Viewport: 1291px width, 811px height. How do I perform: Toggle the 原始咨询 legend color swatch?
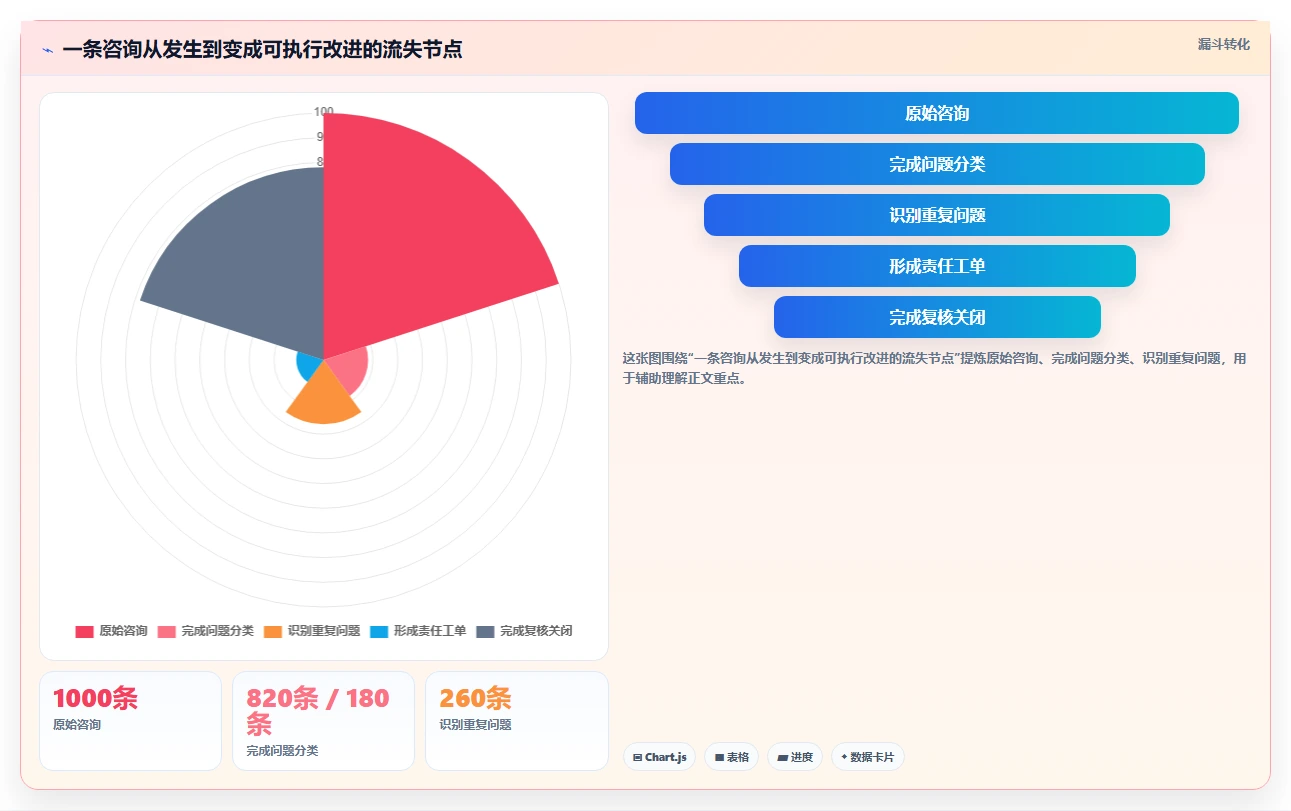85,631
